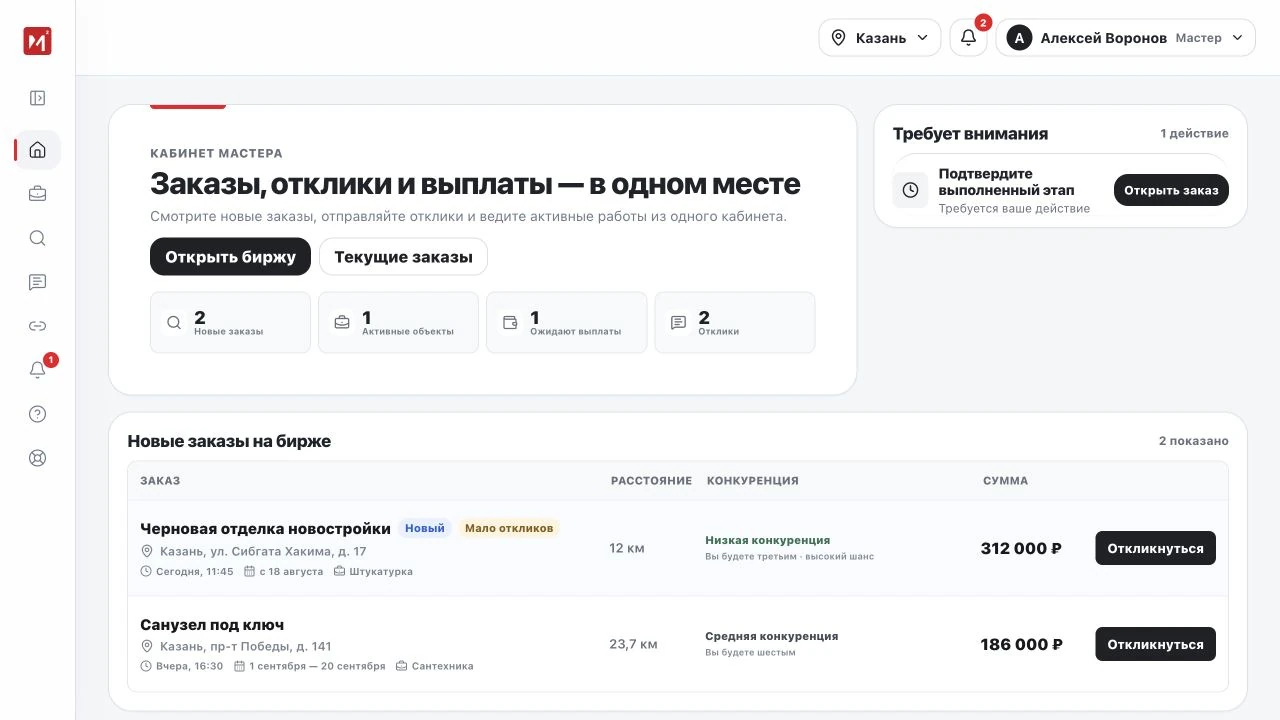Click the Конкуренция column header
Screen dimensions: 1280x720
point(753,481)
